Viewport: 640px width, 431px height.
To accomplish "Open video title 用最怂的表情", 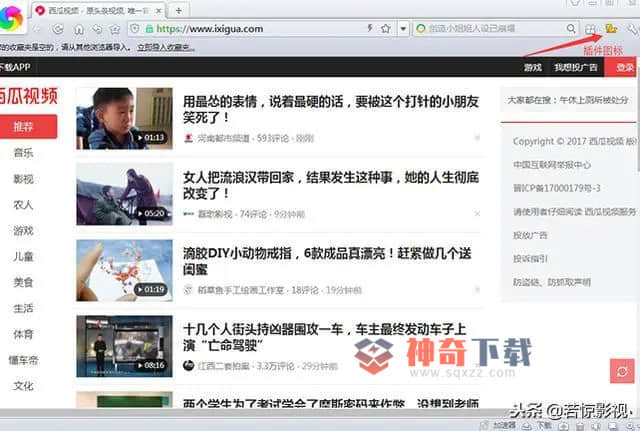I will [x=331, y=109].
